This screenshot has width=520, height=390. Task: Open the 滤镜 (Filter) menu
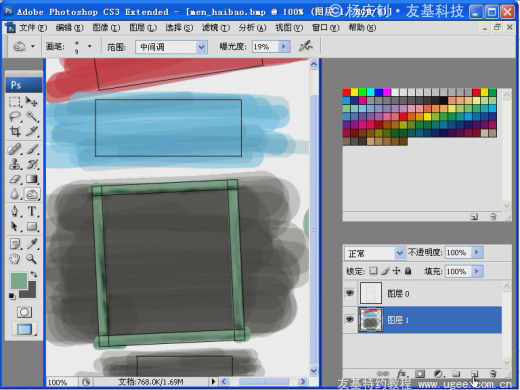pos(216,28)
